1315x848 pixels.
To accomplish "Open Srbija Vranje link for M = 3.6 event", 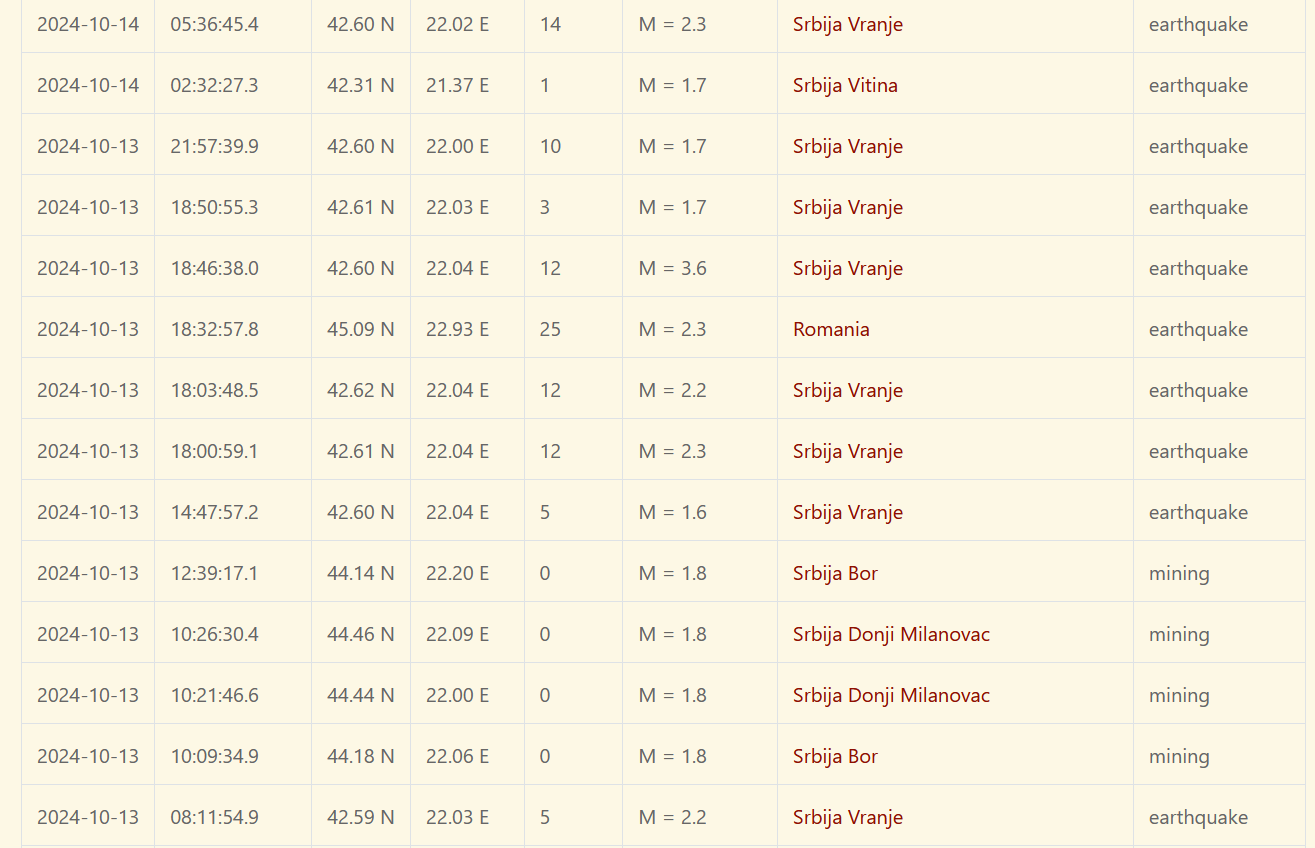I will (x=847, y=268).
